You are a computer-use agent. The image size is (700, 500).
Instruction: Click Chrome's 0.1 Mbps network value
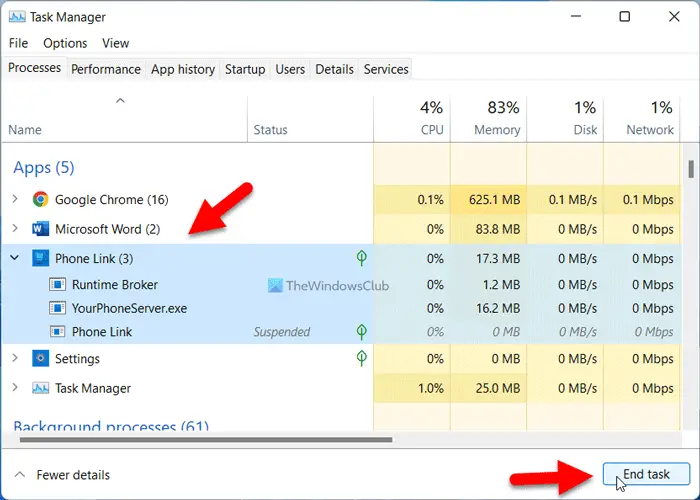coord(648,199)
